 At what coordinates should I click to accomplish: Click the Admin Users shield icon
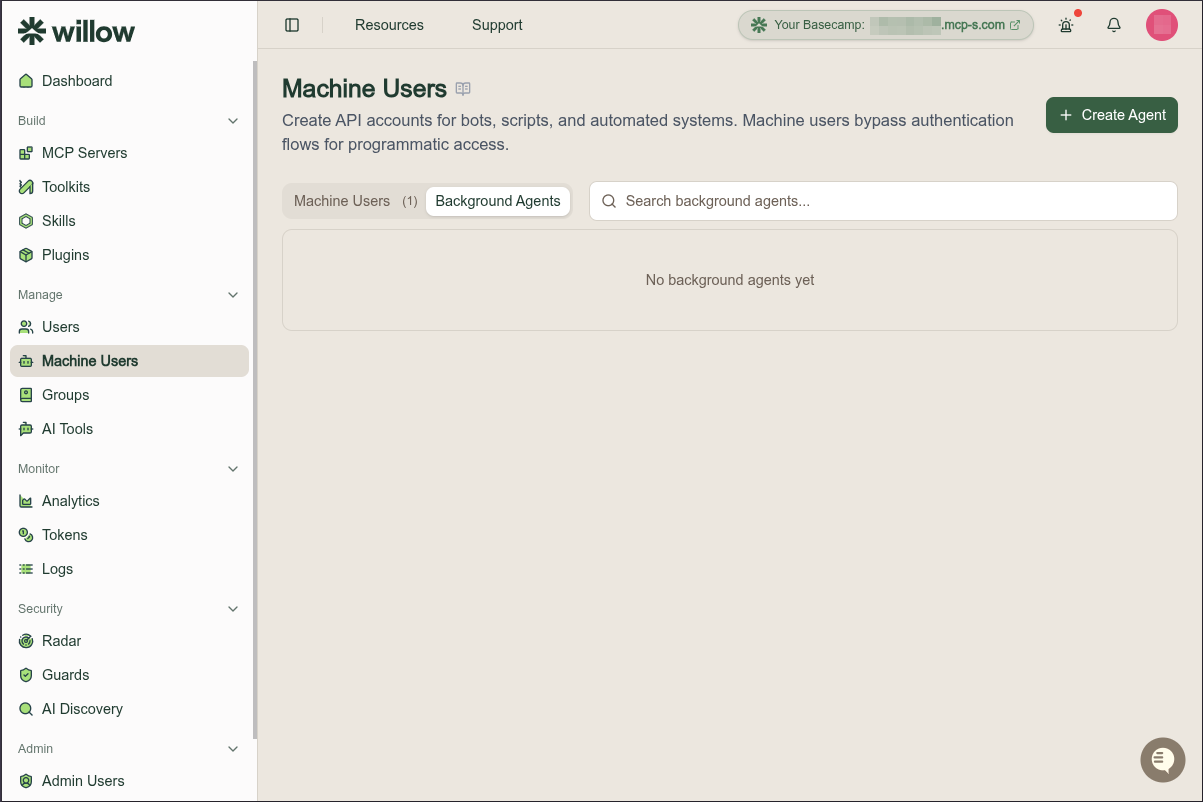pyautogui.click(x=26, y=781)
